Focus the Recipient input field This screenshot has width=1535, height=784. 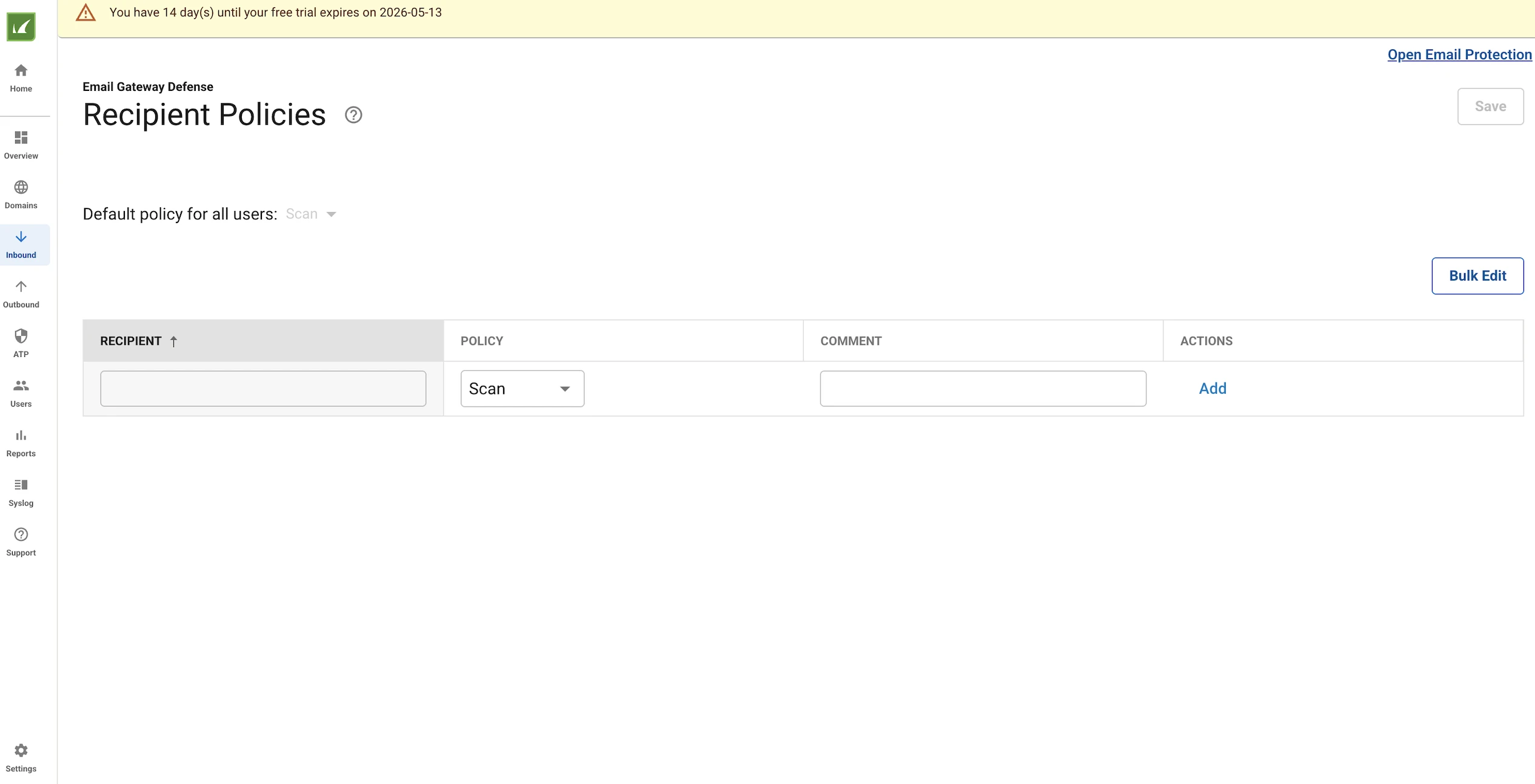263,388
